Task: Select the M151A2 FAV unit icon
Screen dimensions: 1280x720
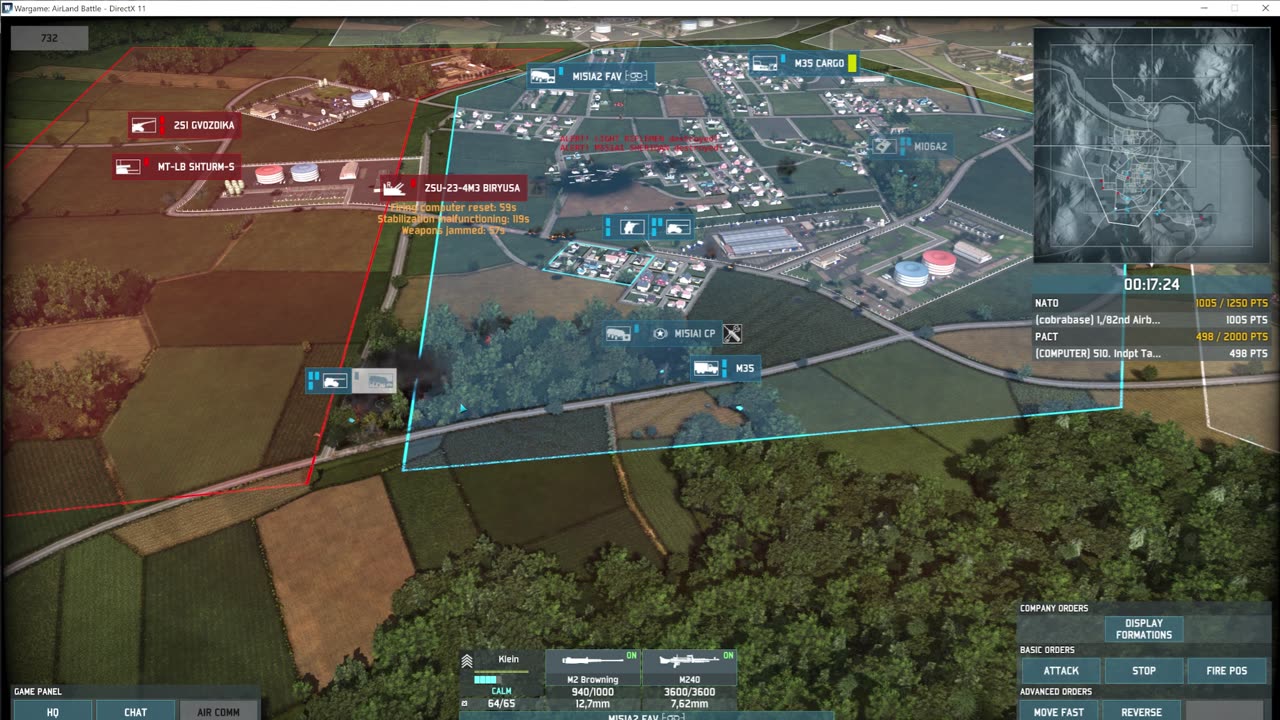Action: (543, 76)
